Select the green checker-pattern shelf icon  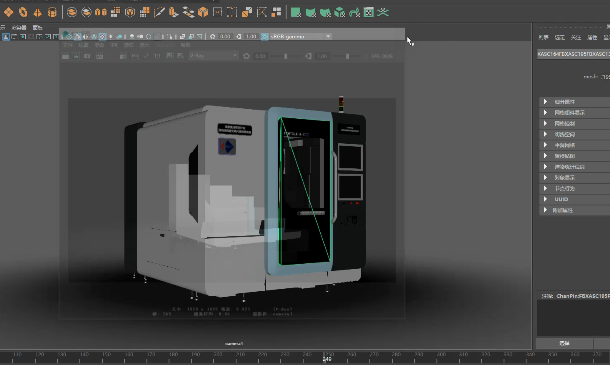tap(368, 12)
